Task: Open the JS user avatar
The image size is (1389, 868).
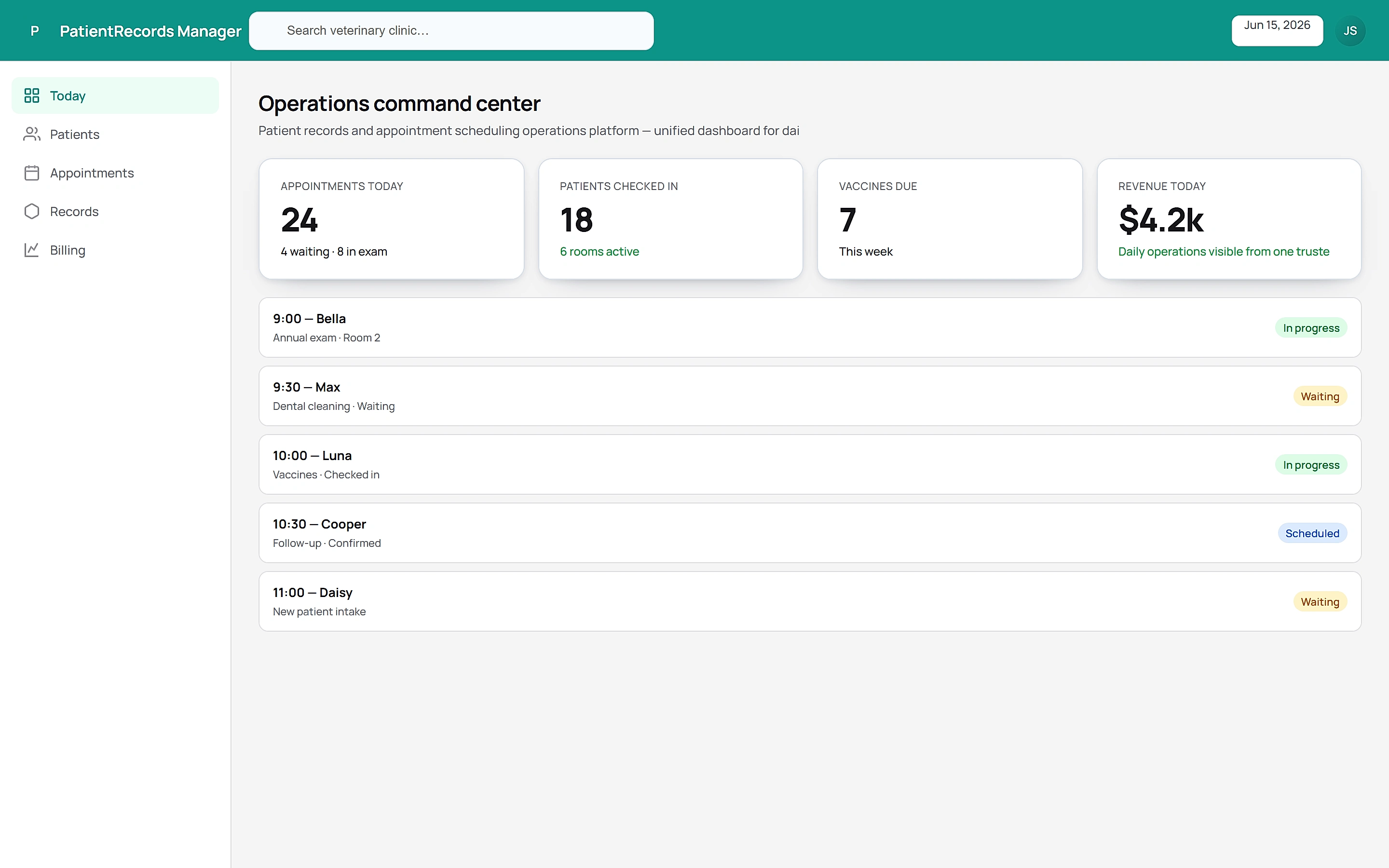Action: [x=1350, y=30]
